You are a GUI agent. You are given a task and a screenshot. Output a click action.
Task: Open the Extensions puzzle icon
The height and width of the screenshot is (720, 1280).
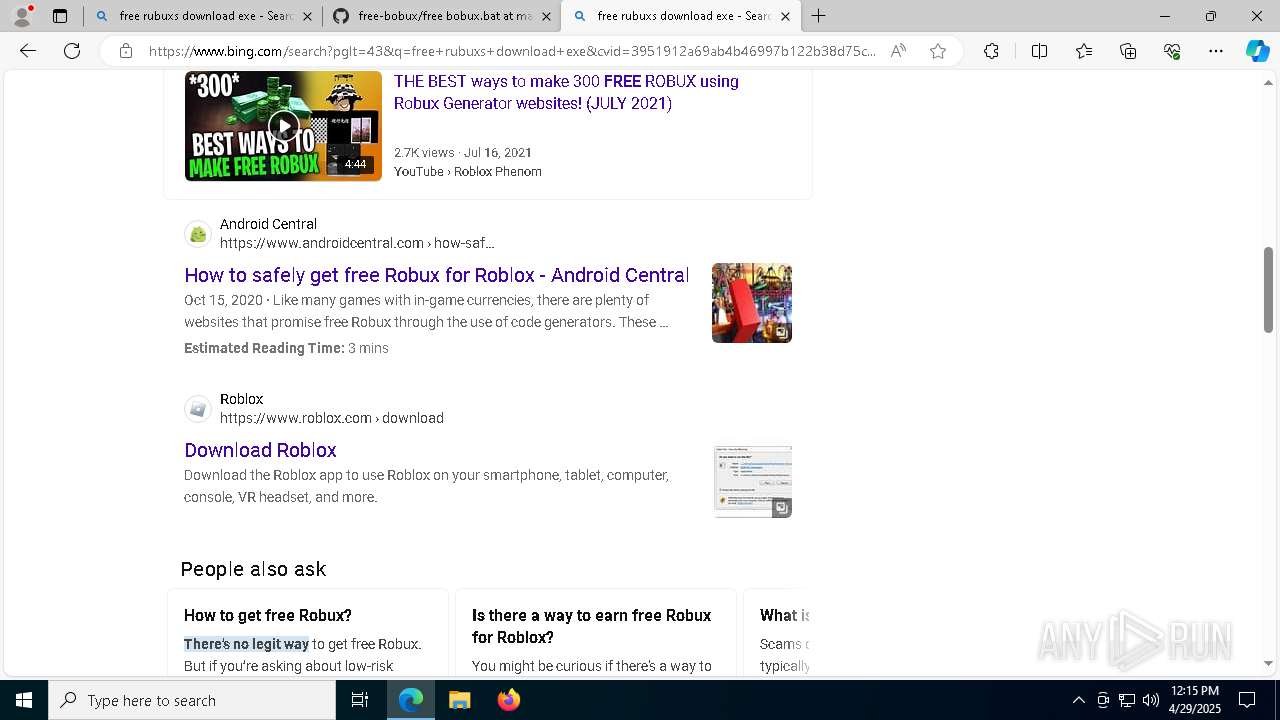(991, 51)
